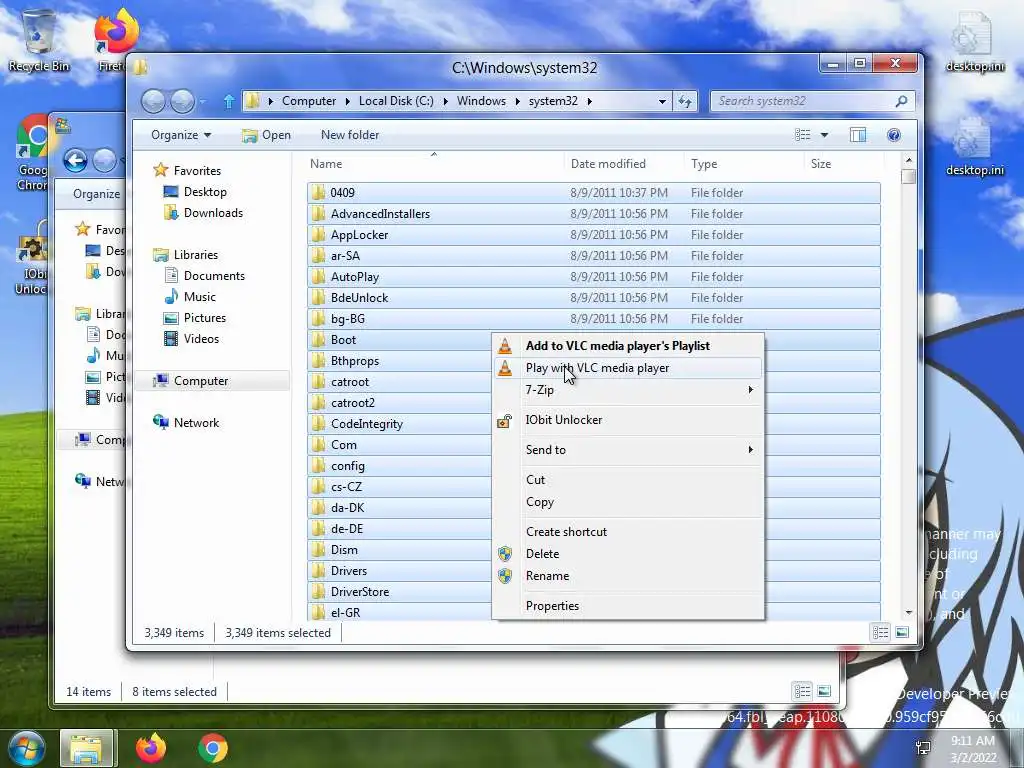Click the Back navigation arrow in system32 window
This screenshot has height=768, width=1024.
coord(154,101)
